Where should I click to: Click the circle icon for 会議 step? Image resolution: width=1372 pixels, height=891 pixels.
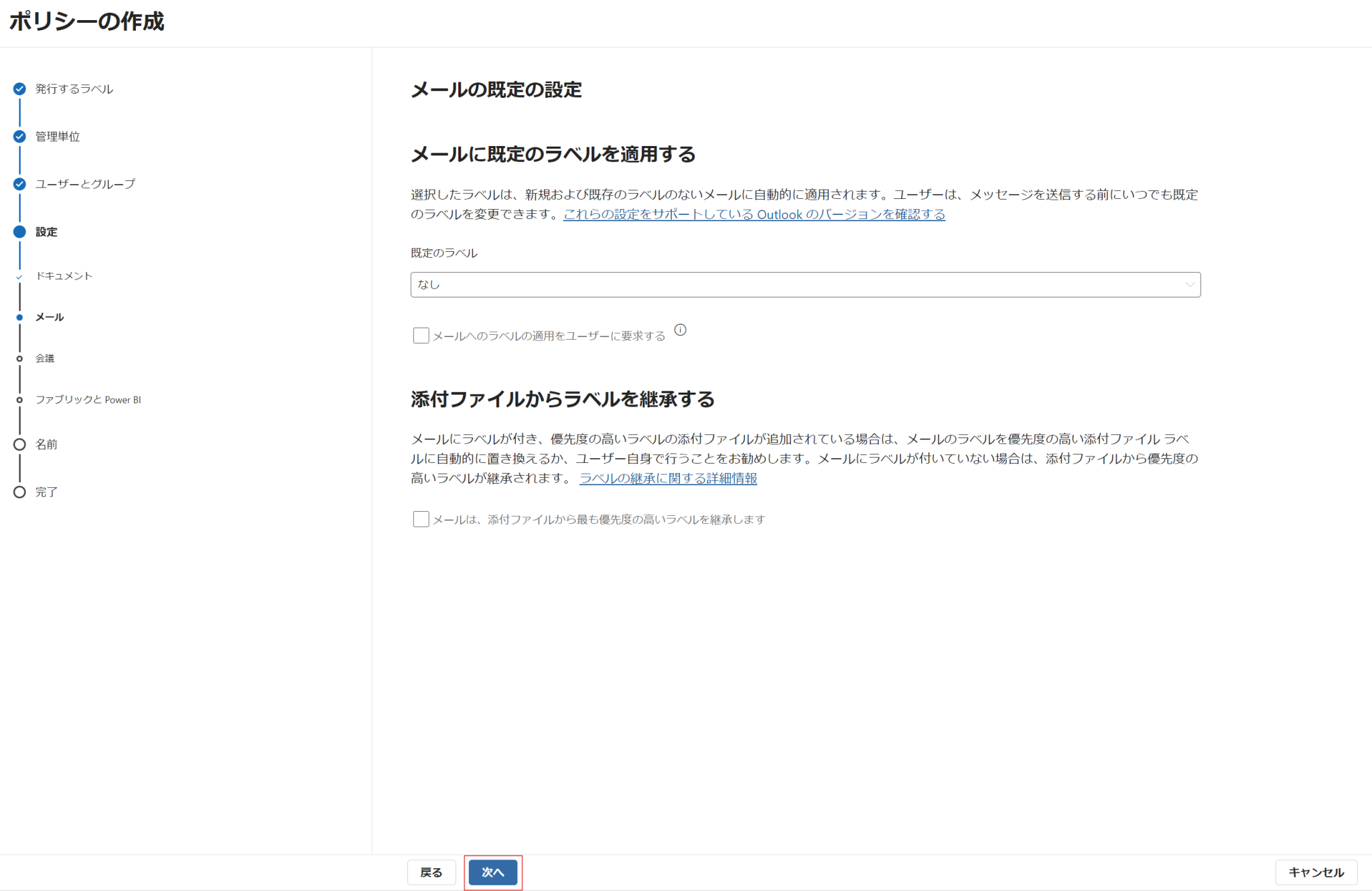coord(19,358)
